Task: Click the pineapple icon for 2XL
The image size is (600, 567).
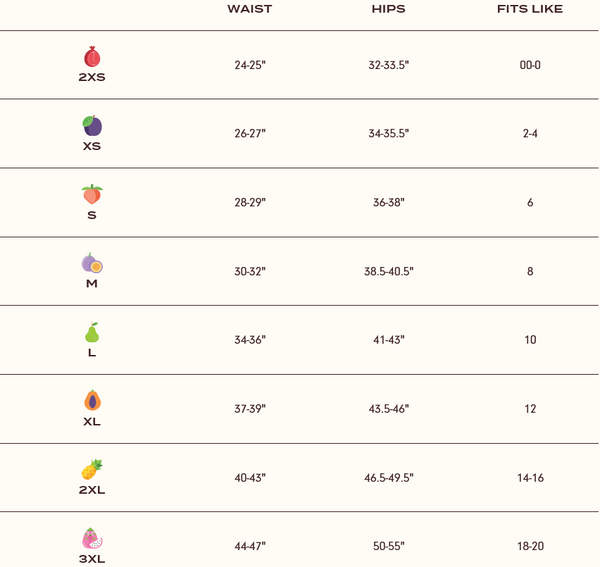Action: point(92,469)
